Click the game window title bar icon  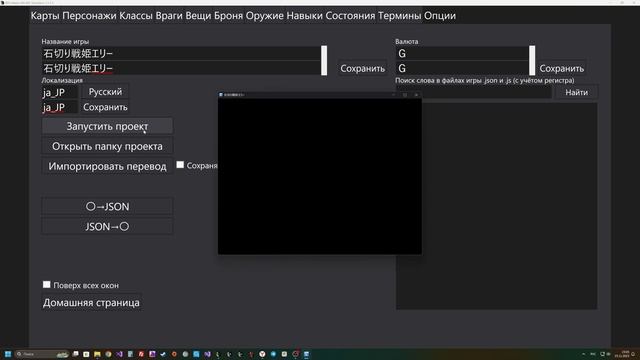(221, 95)
